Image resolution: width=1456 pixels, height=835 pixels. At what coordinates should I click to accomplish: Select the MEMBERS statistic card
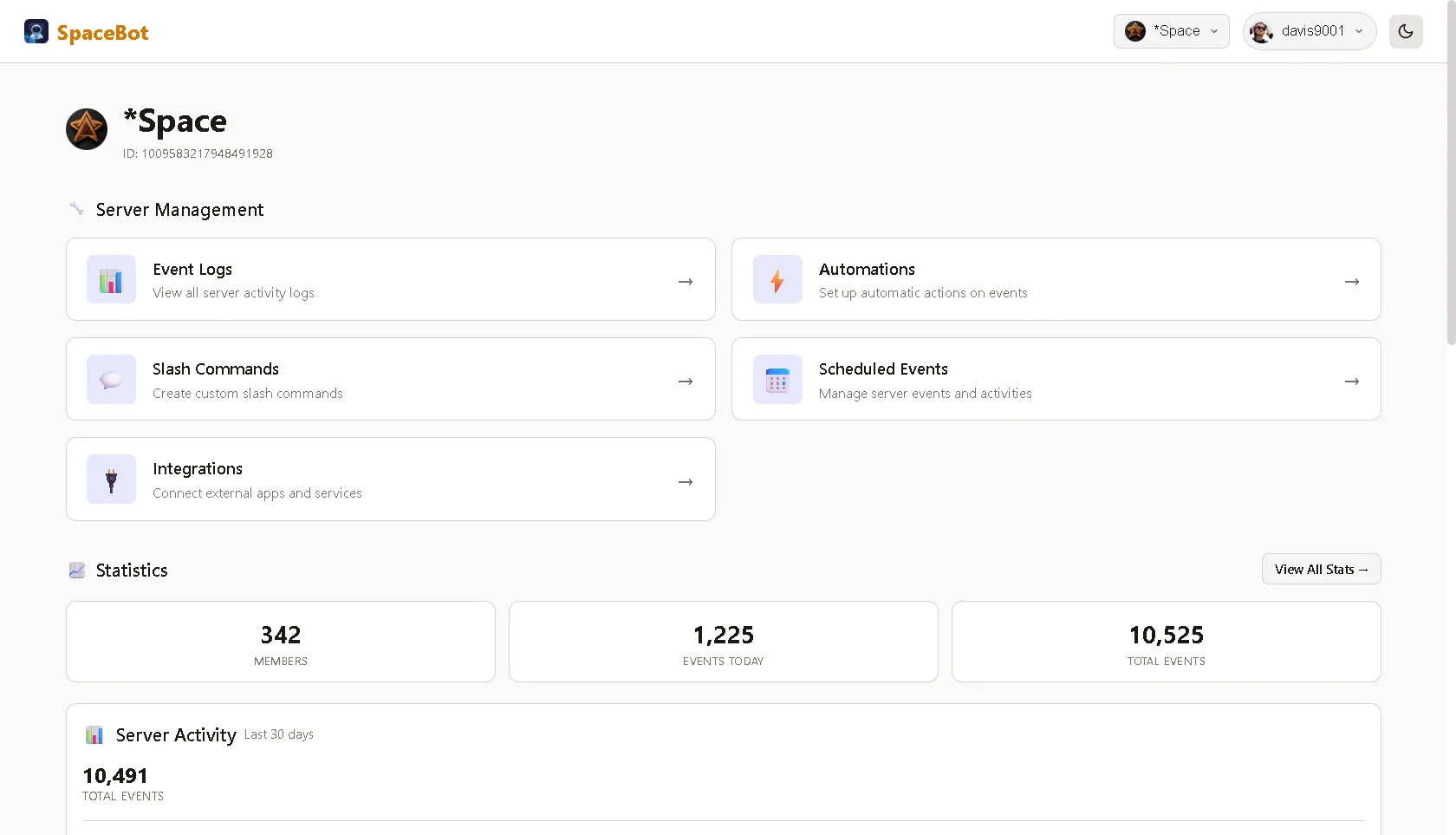click(280, 642)
